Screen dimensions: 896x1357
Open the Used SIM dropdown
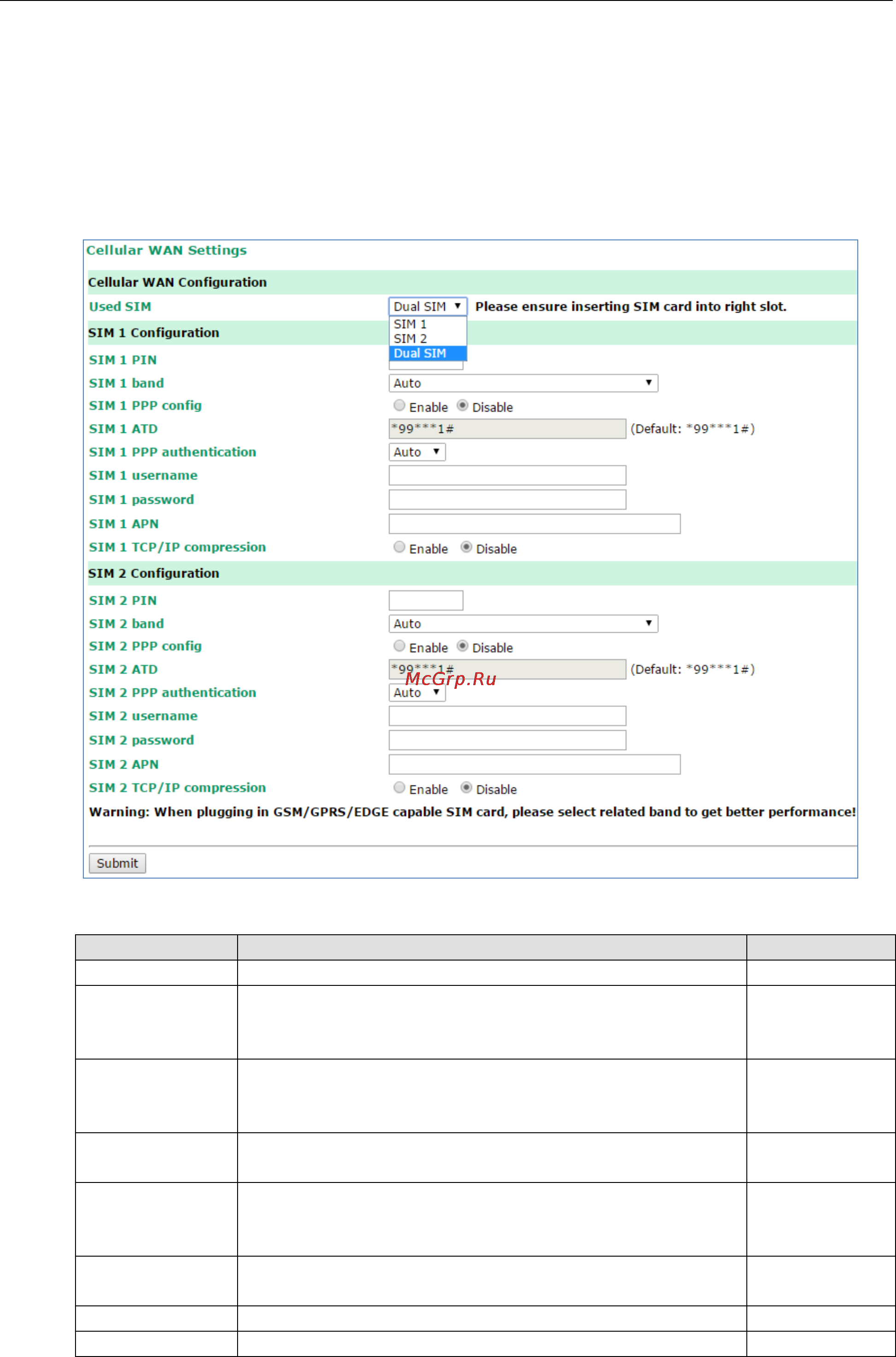coord(427,306)
